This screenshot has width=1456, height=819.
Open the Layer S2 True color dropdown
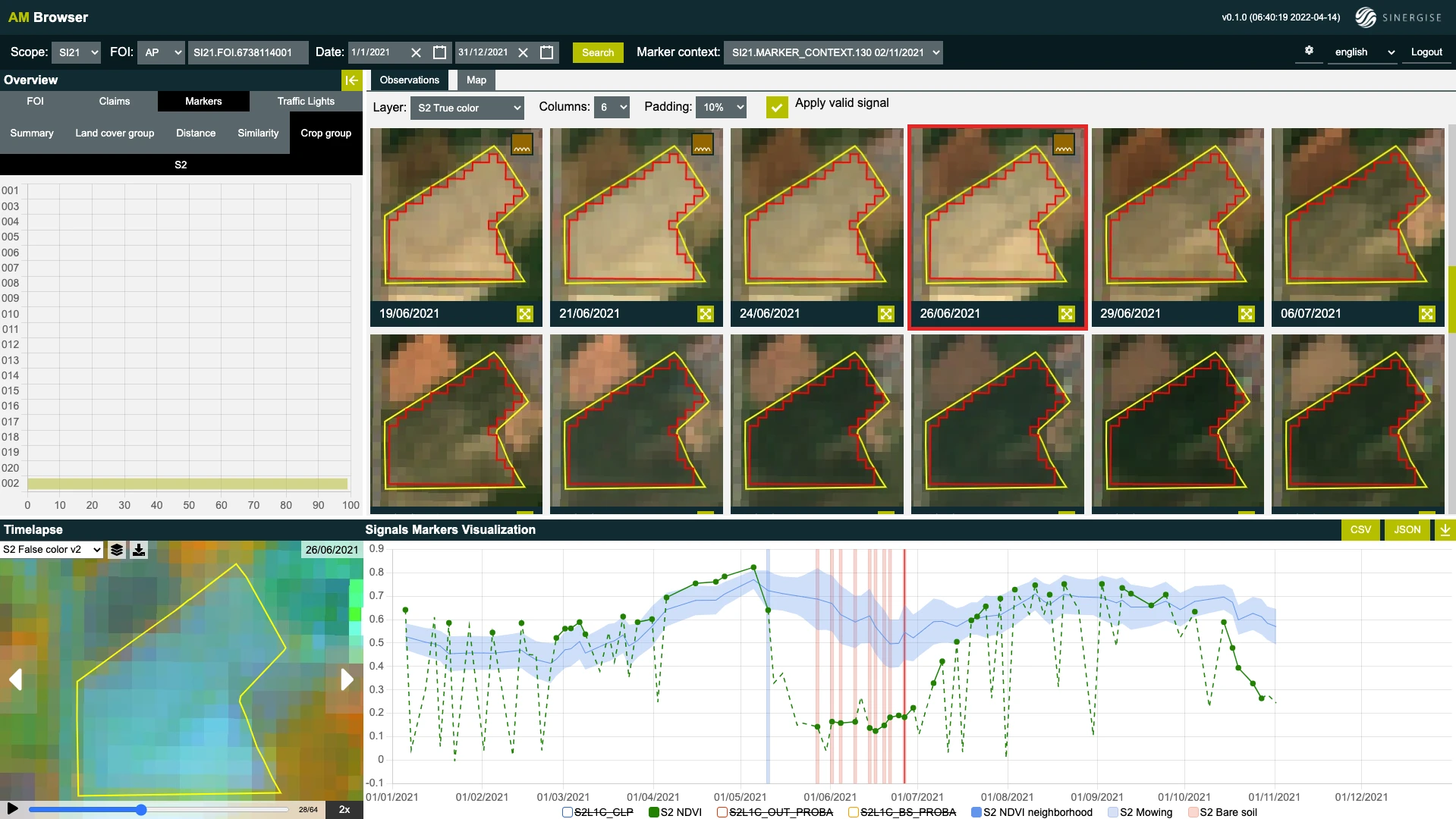[467, 108]
